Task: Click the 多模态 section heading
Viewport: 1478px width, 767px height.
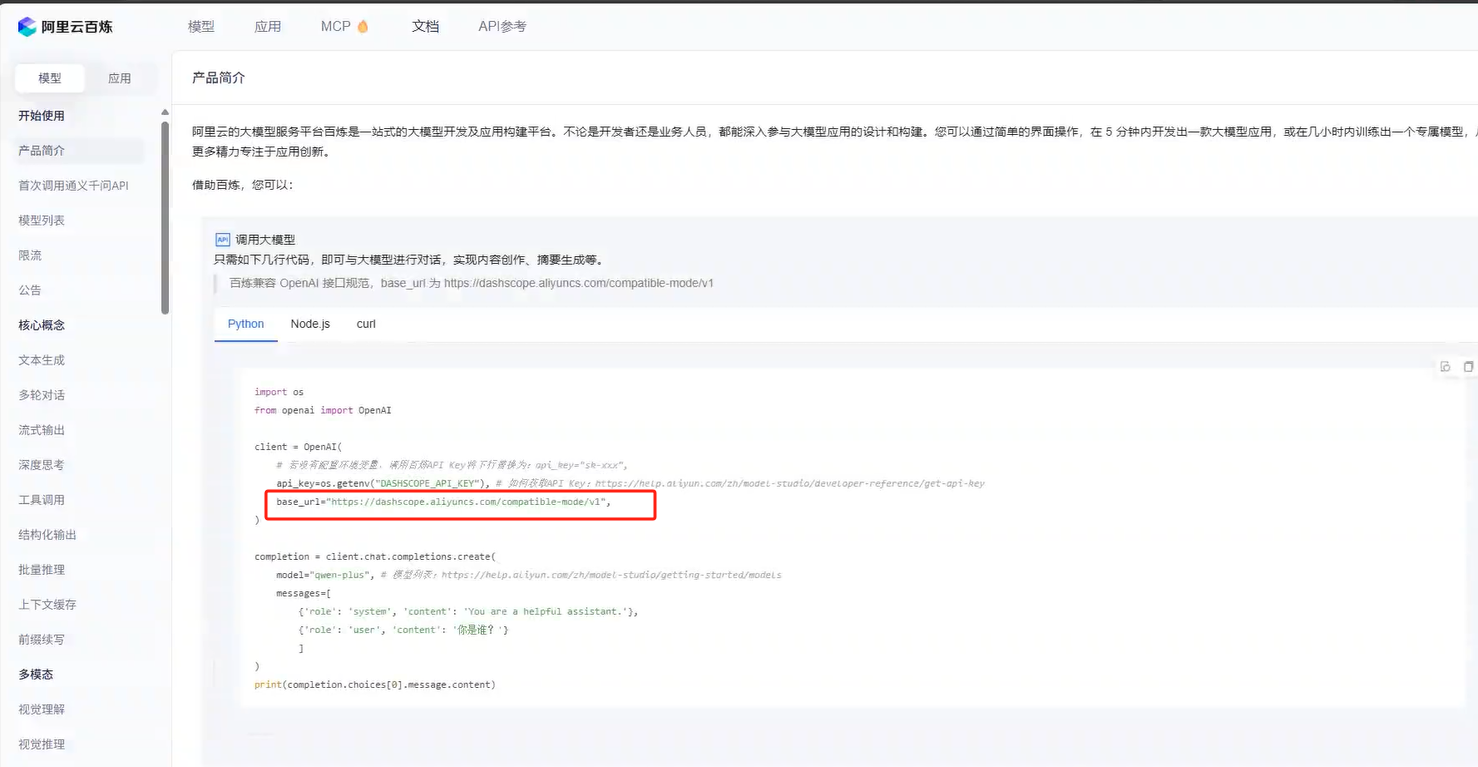Action: pos(35,675)
